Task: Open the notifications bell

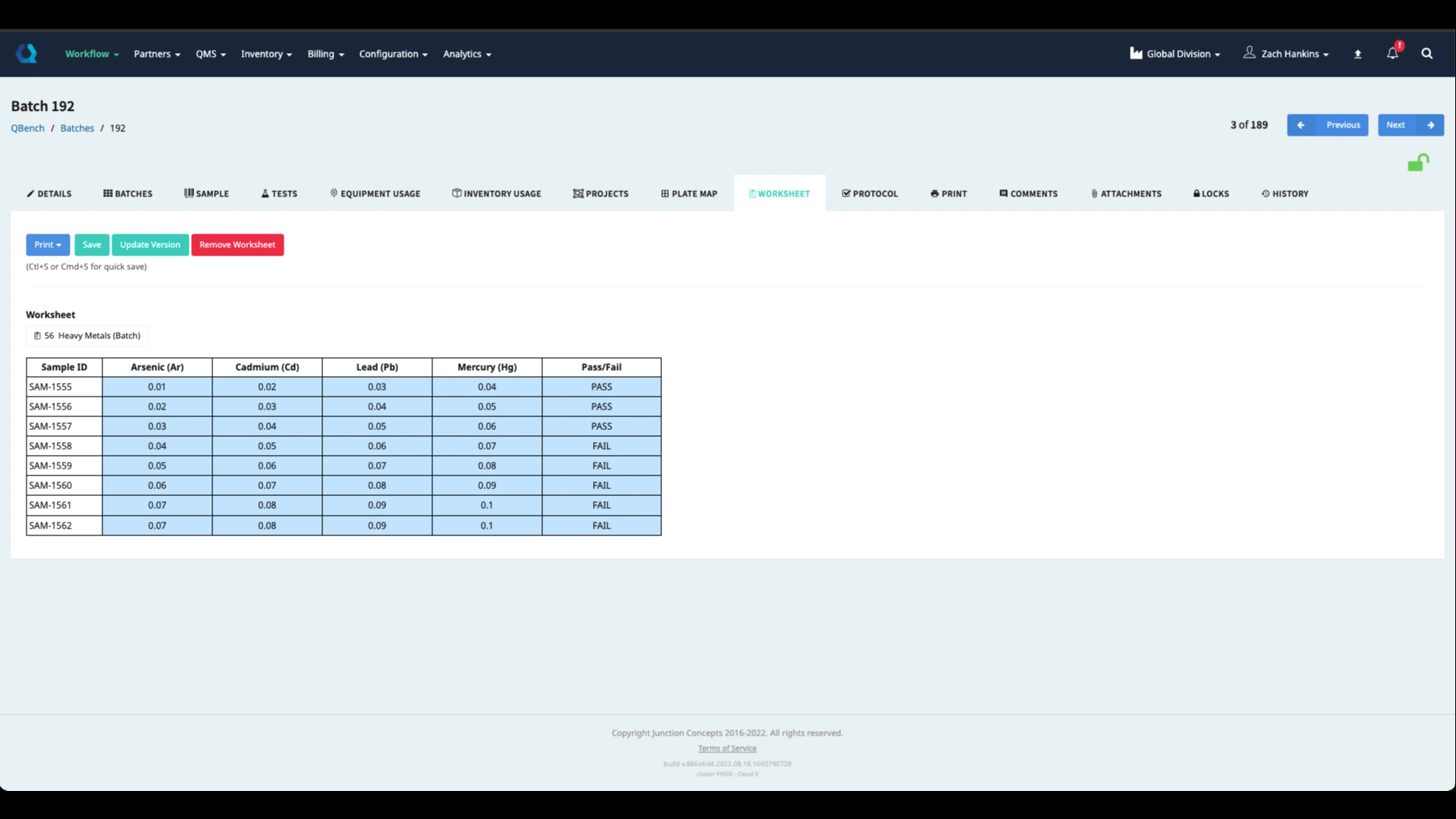Action: click(1392, 53)
